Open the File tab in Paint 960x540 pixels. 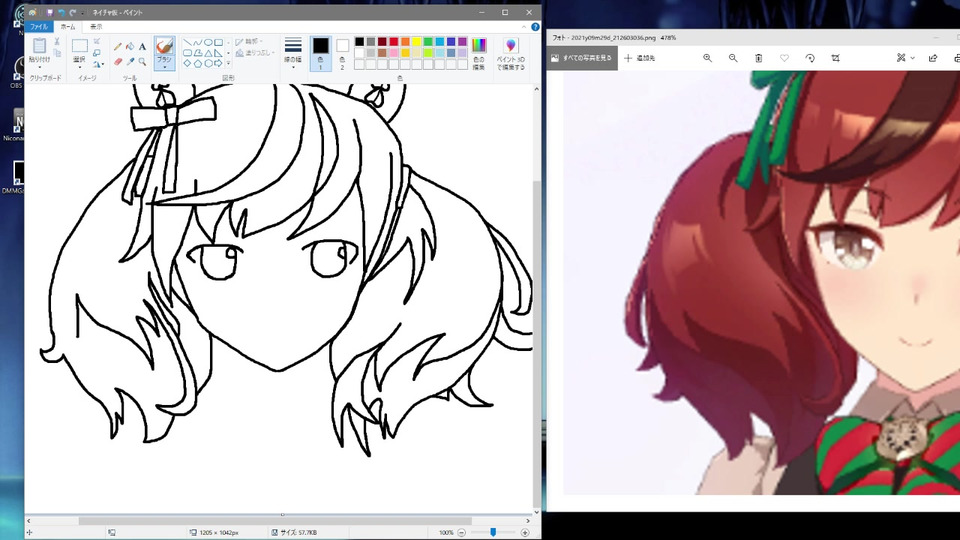(39, 27)
